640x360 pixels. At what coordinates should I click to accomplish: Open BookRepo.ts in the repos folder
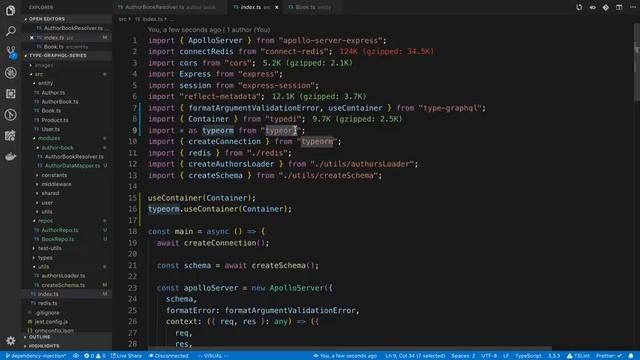pos(66,239)
